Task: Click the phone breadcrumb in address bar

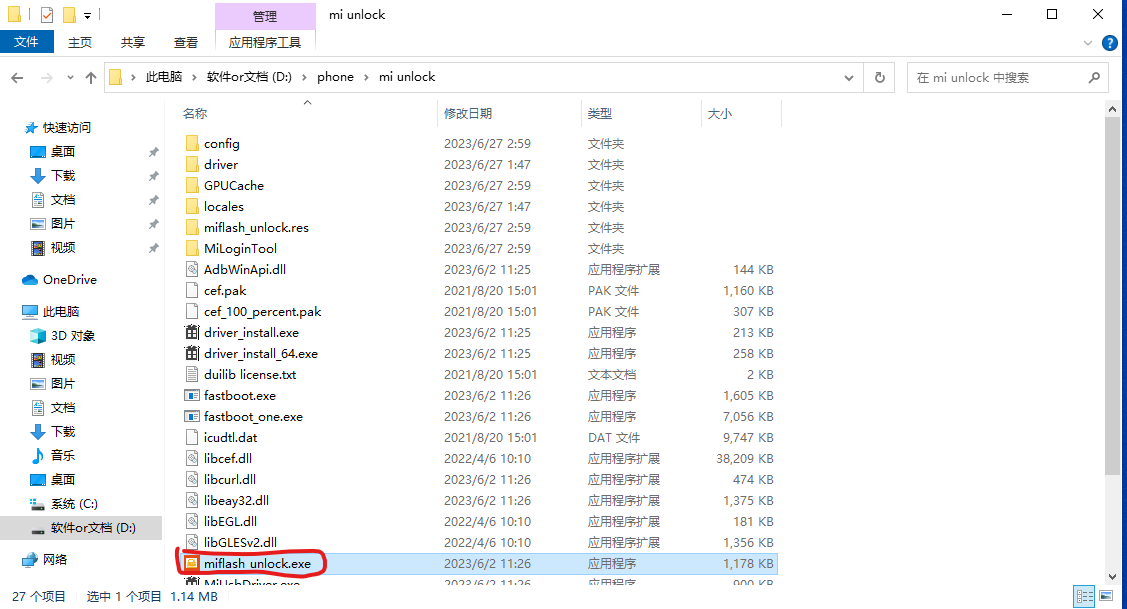Action: point(335,77)
